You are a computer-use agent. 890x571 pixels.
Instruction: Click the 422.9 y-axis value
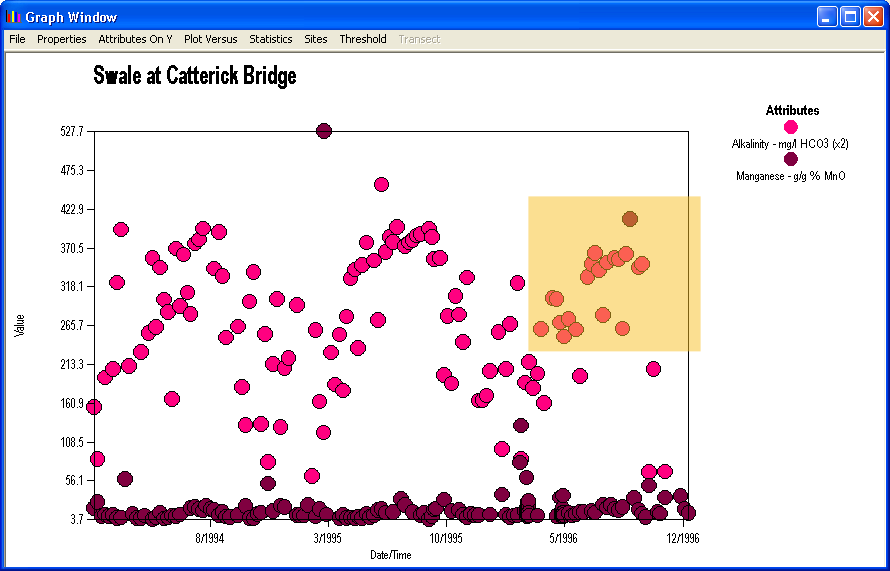72,209
